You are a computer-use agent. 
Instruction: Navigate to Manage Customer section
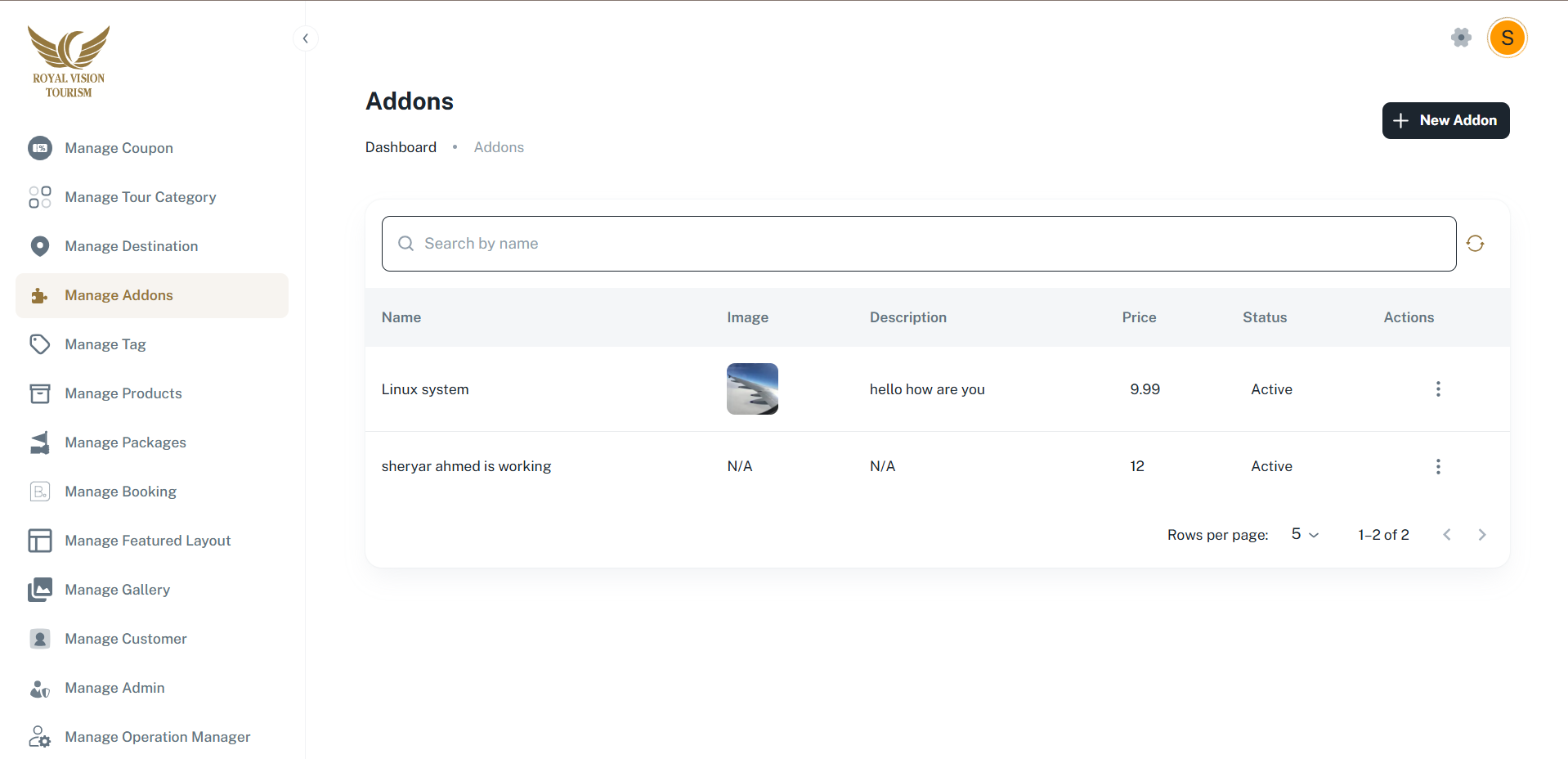click(125, 639)
